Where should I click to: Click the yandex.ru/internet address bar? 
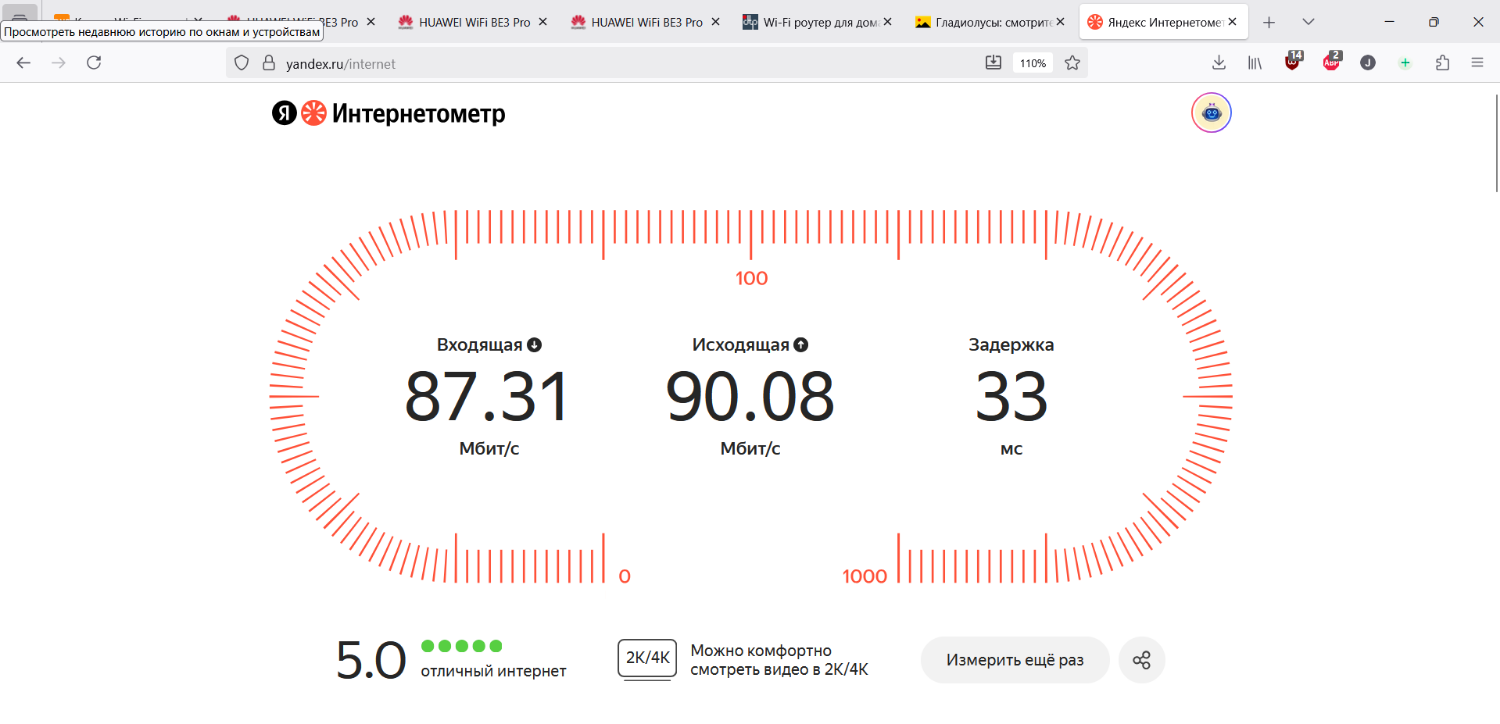(600, 63)
